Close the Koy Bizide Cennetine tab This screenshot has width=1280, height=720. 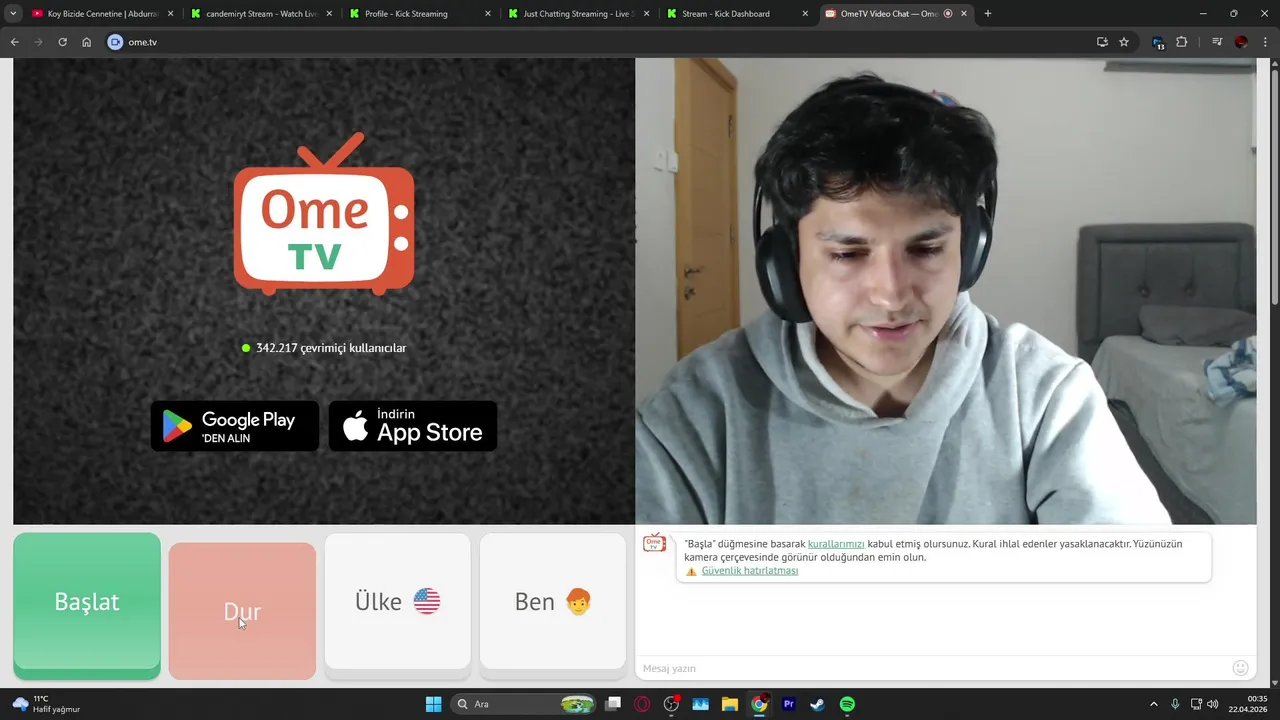click(x=171, y=14)
